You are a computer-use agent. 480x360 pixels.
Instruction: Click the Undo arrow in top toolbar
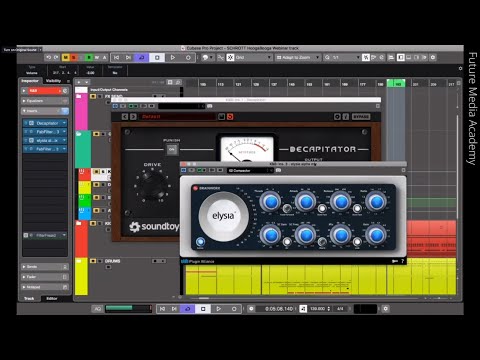coord(48,58)
